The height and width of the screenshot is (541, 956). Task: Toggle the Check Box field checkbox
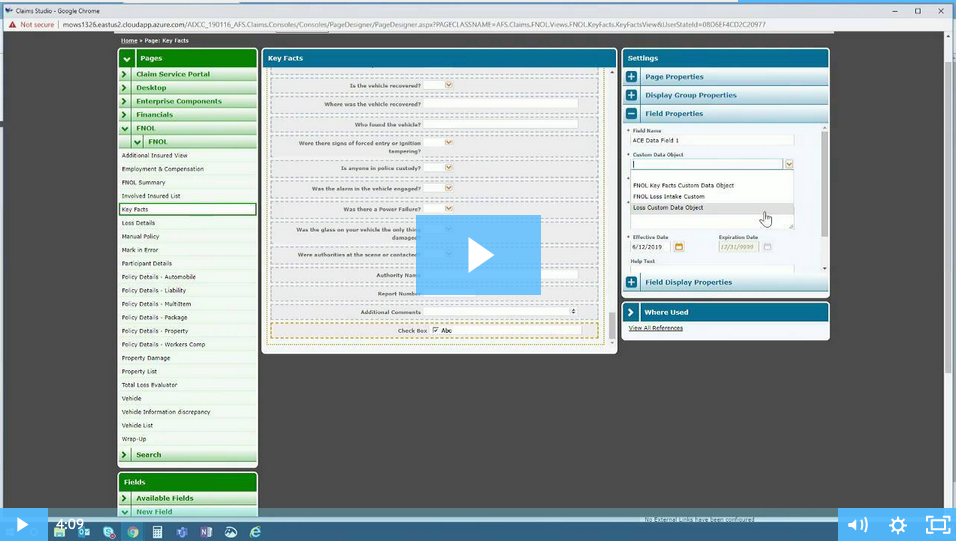tap(435, 330)
